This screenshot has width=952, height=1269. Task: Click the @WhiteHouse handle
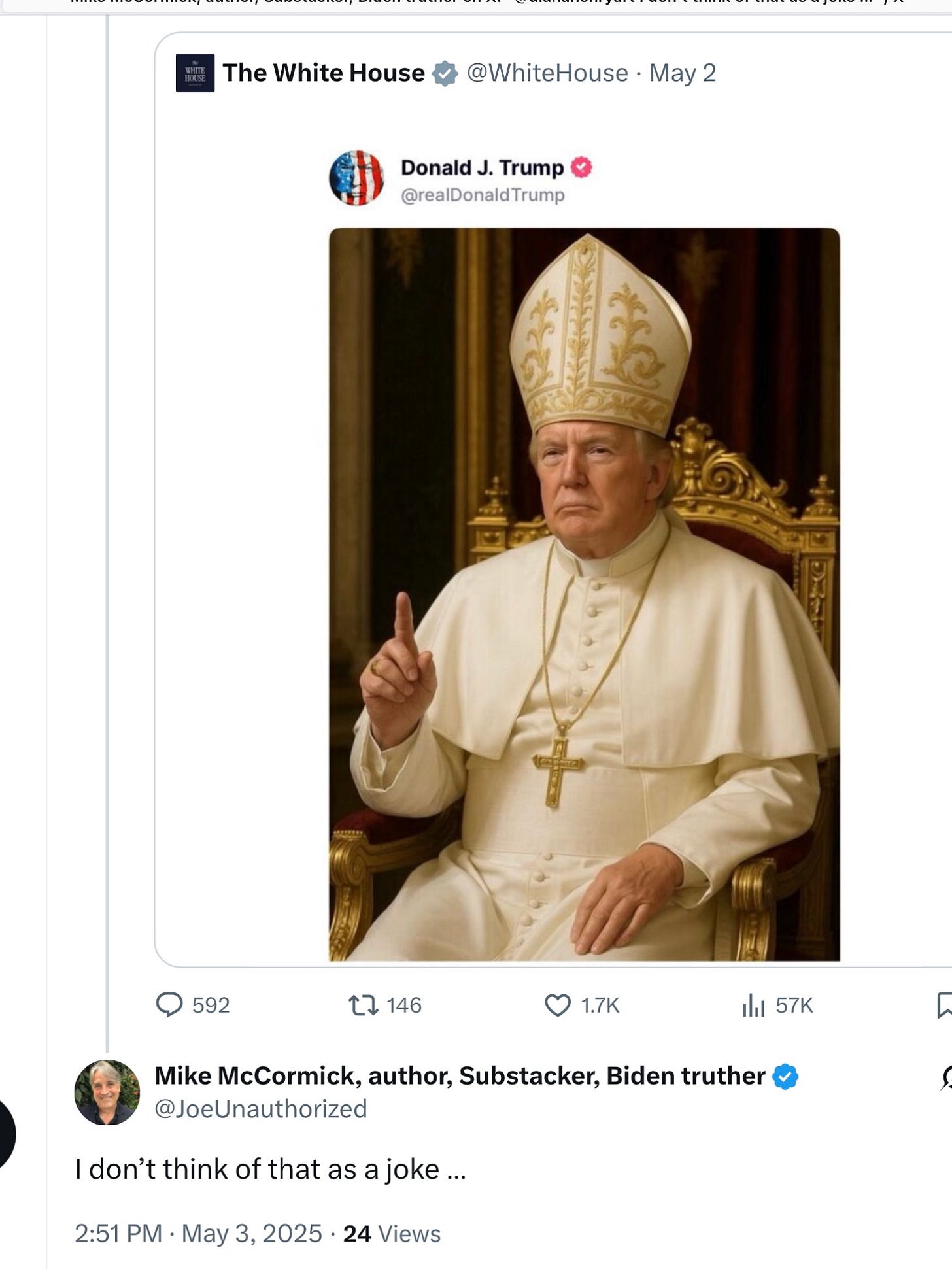[547, 73]
